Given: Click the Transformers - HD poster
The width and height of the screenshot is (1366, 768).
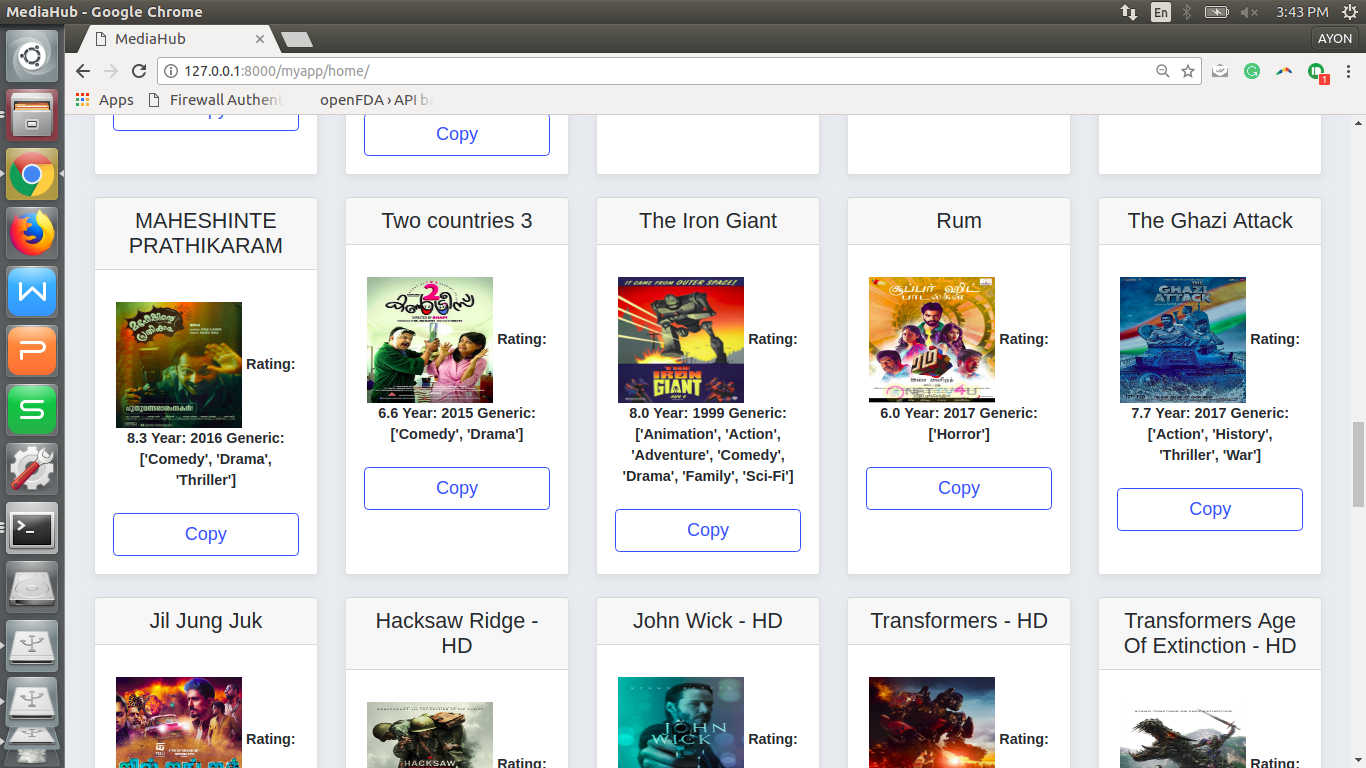Looking at the screenshot, I should (932, 722).
